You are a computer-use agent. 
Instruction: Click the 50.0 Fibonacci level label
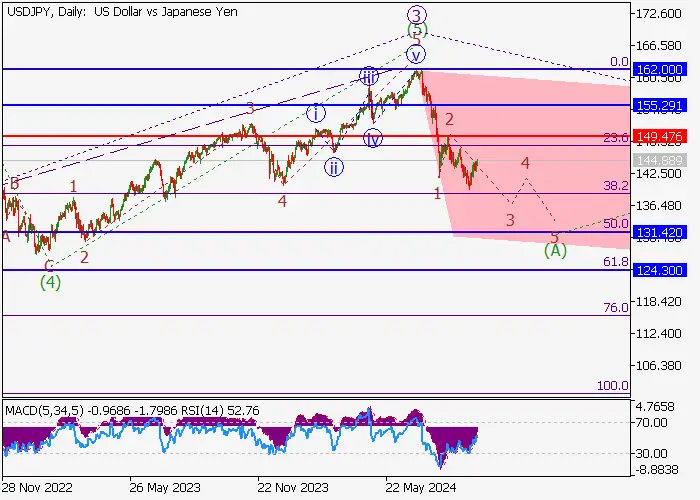[616, 224]
